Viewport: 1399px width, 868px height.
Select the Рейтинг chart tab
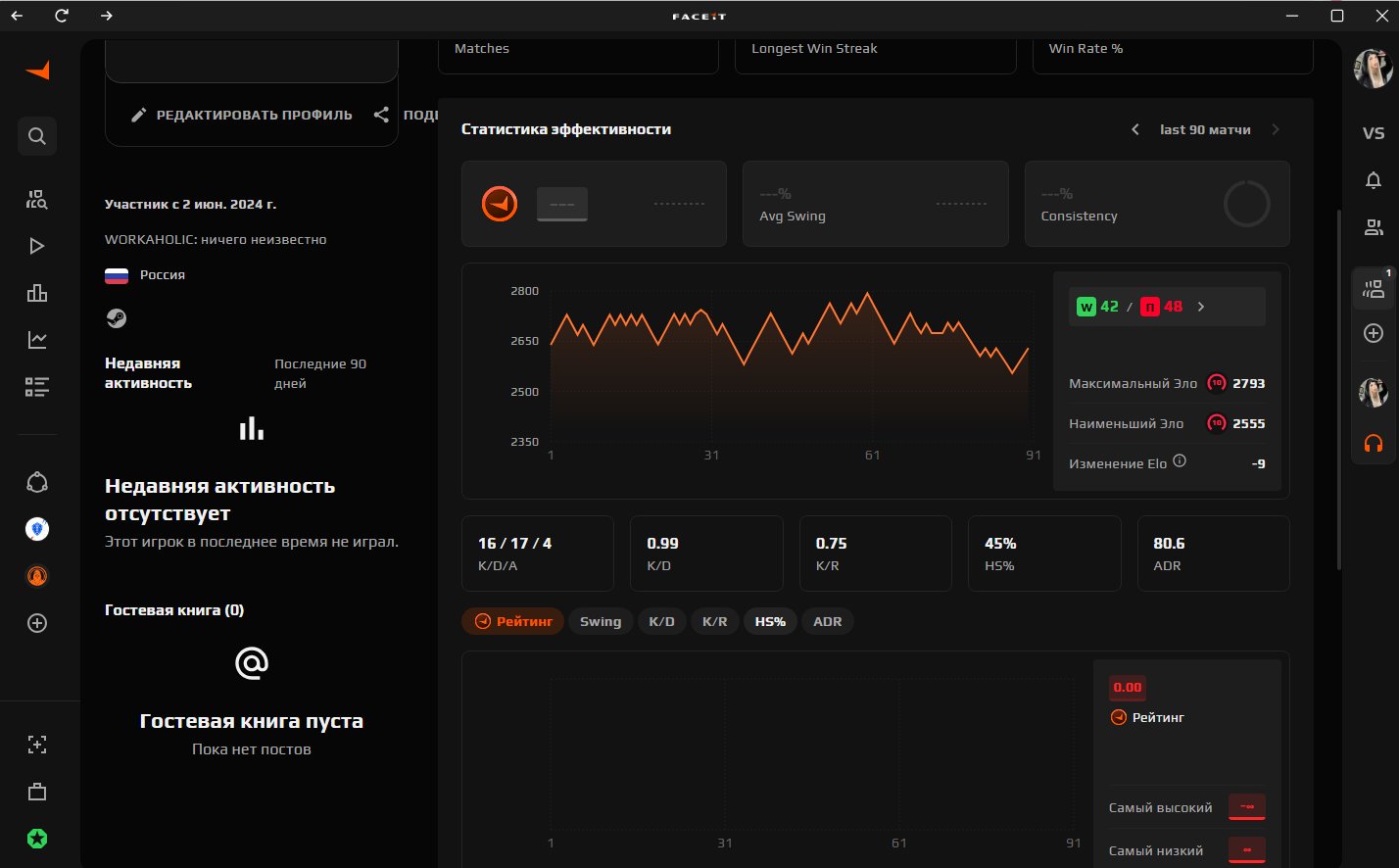point(512,621)
